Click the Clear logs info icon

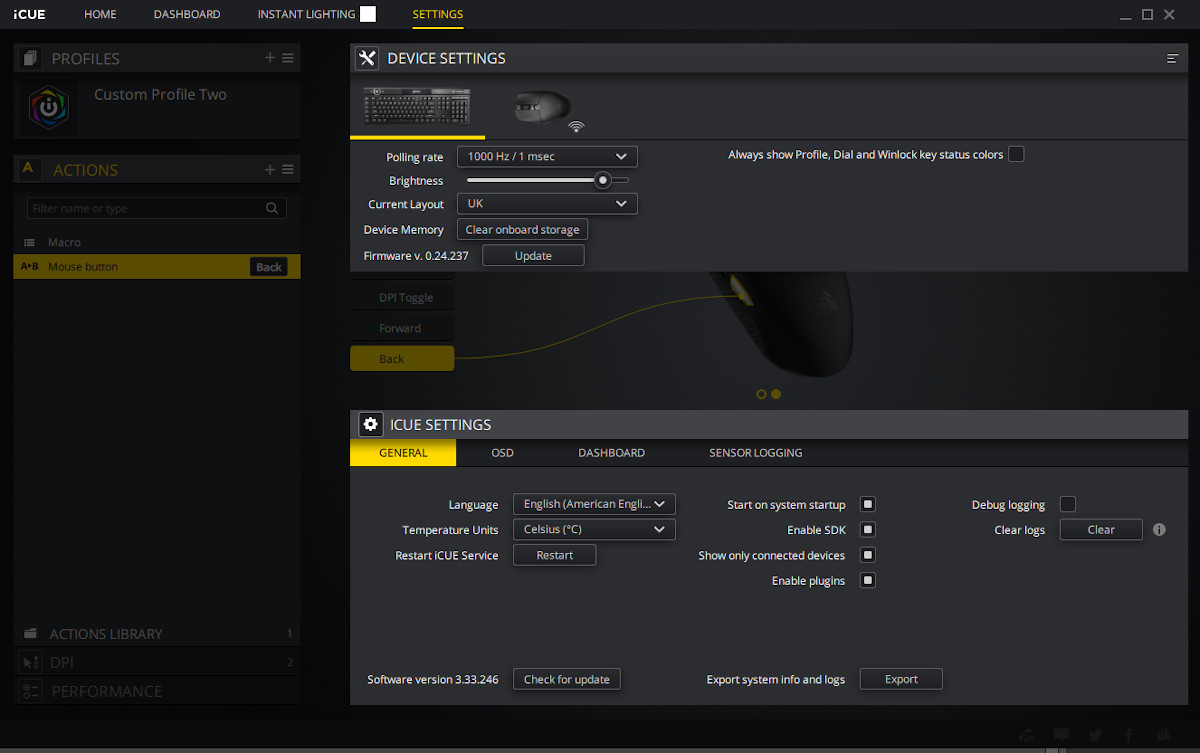(1159, 530)
